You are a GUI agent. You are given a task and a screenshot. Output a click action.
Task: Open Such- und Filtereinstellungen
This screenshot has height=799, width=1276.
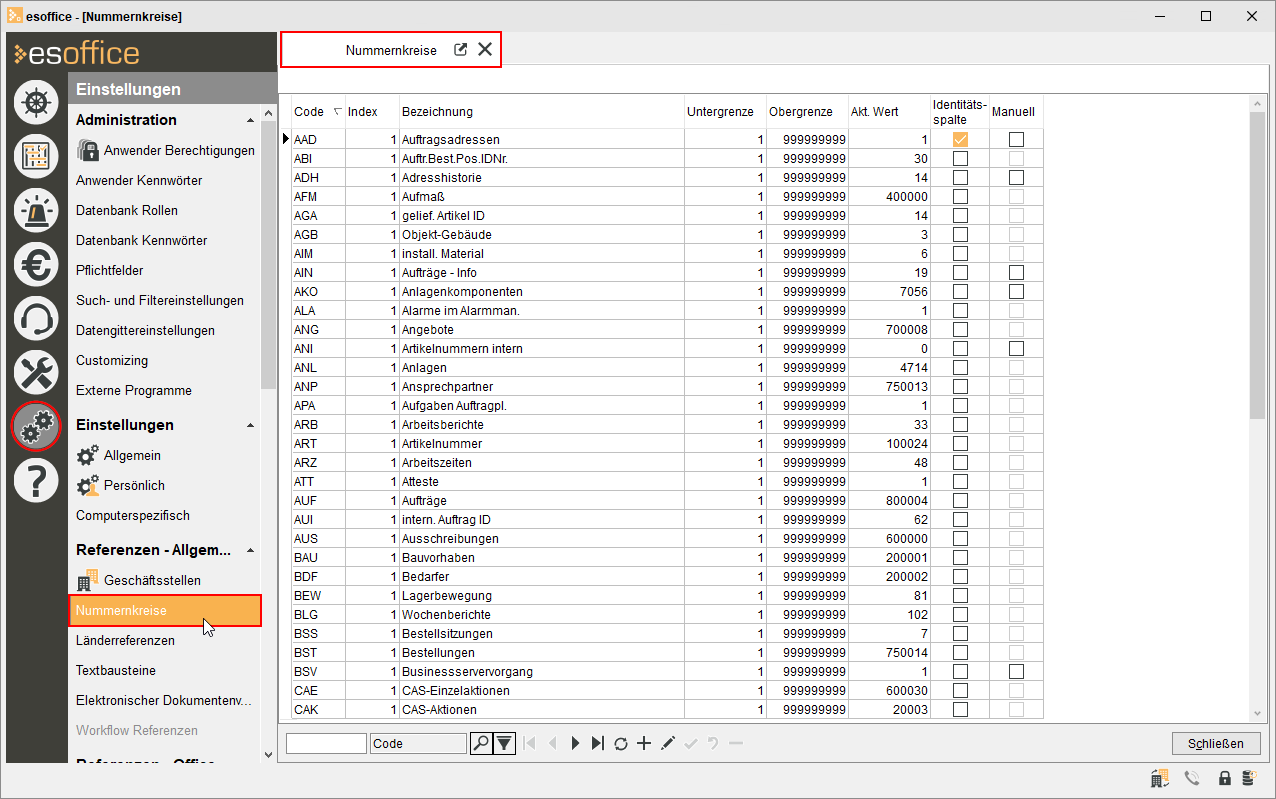click(x=160, y=301)
